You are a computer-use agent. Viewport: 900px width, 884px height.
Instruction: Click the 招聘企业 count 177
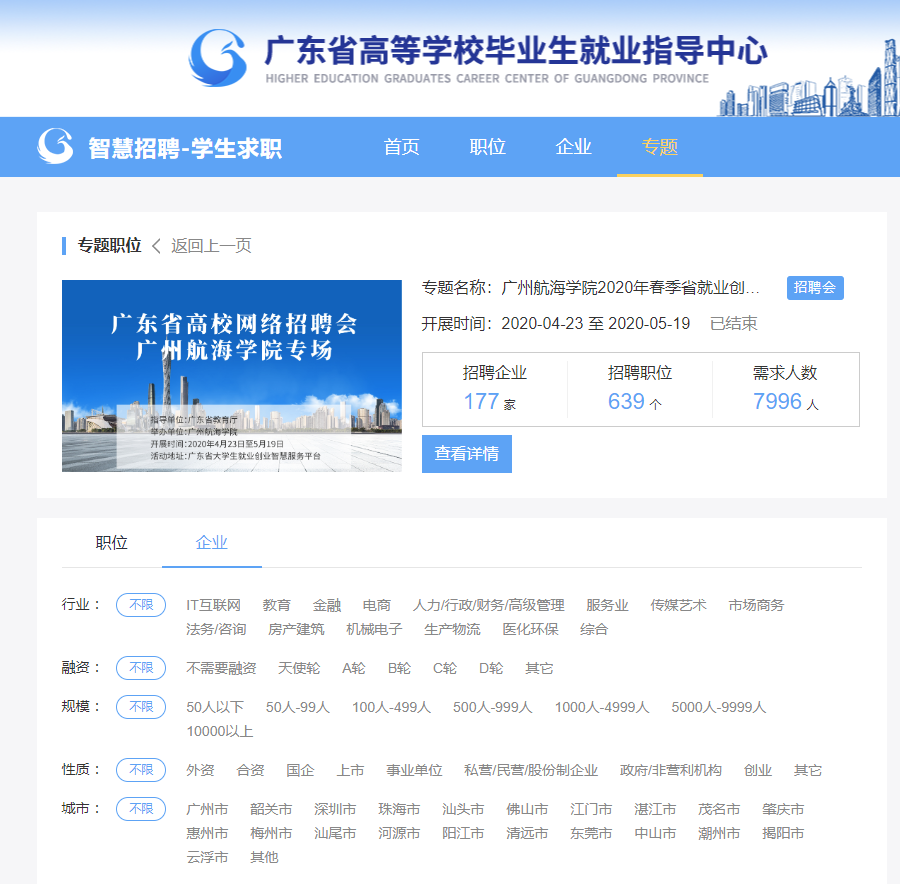coord(482,401)
